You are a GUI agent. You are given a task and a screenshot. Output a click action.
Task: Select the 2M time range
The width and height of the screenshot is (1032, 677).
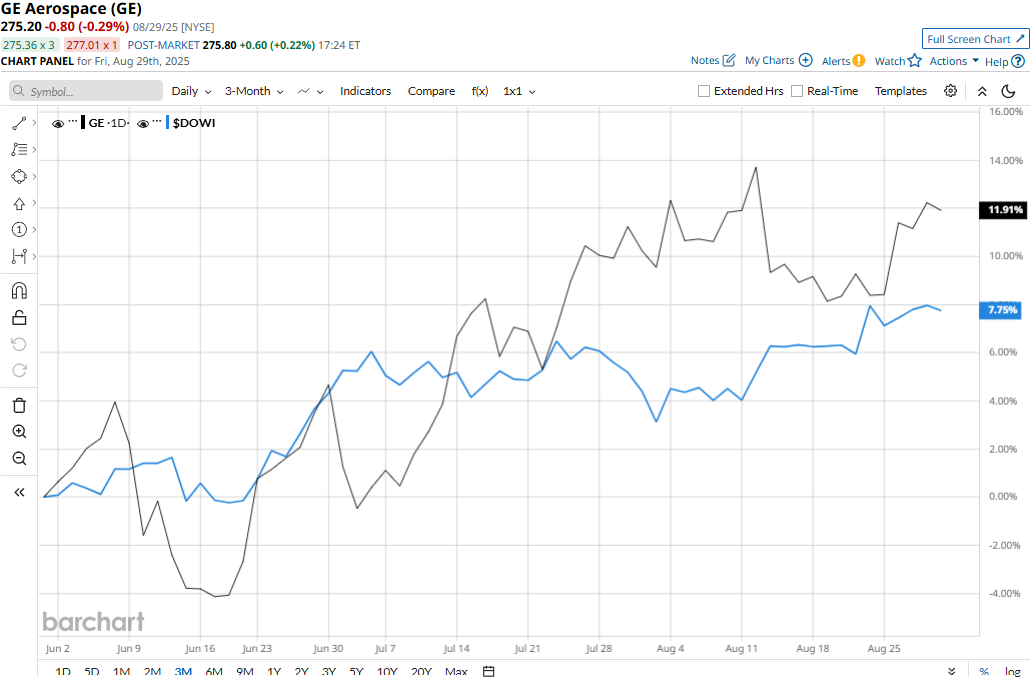point(152,671)
